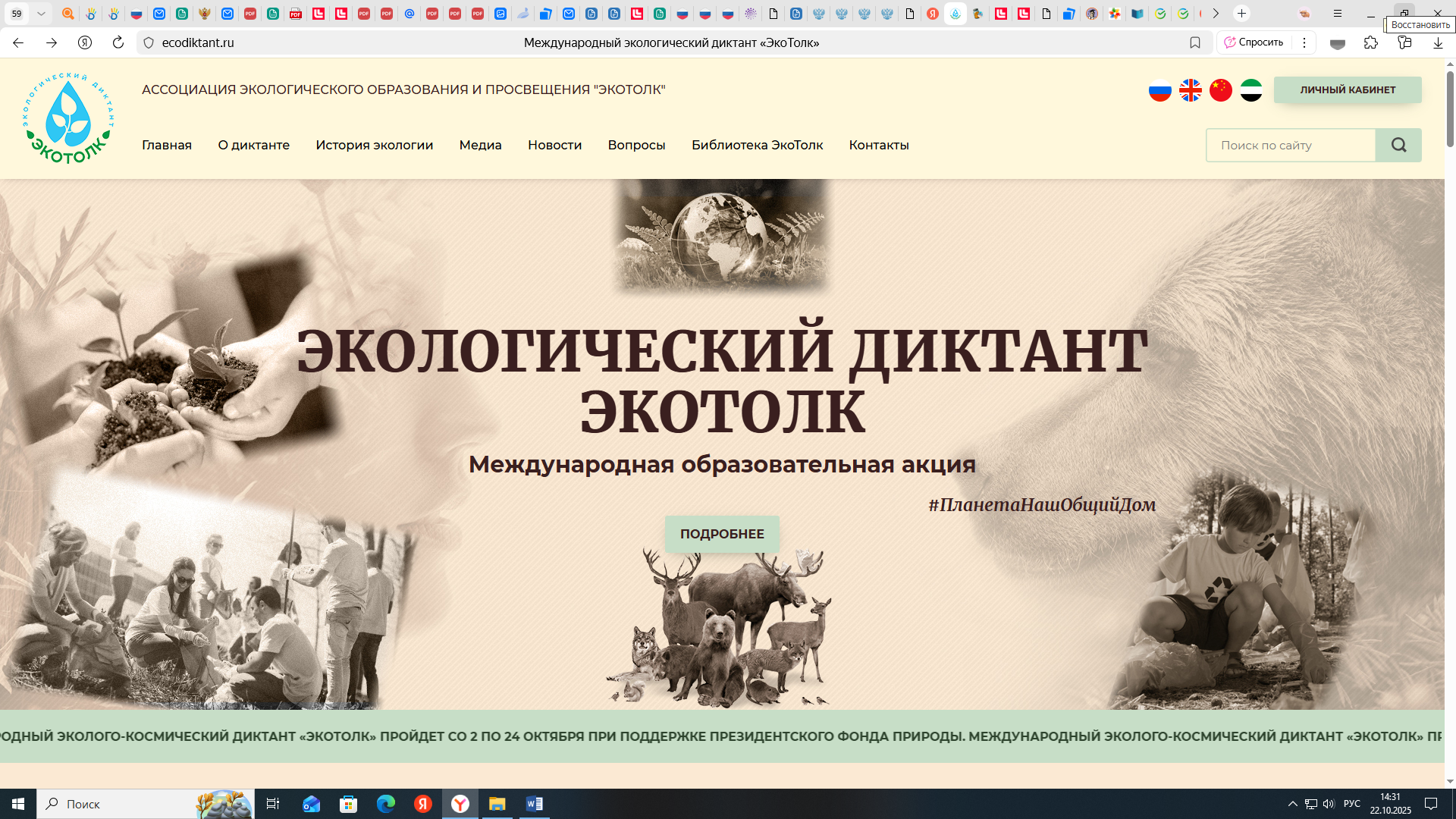Open the collections icon beside extensions
Screen dimensions: 1456x819
(1404, 42)
